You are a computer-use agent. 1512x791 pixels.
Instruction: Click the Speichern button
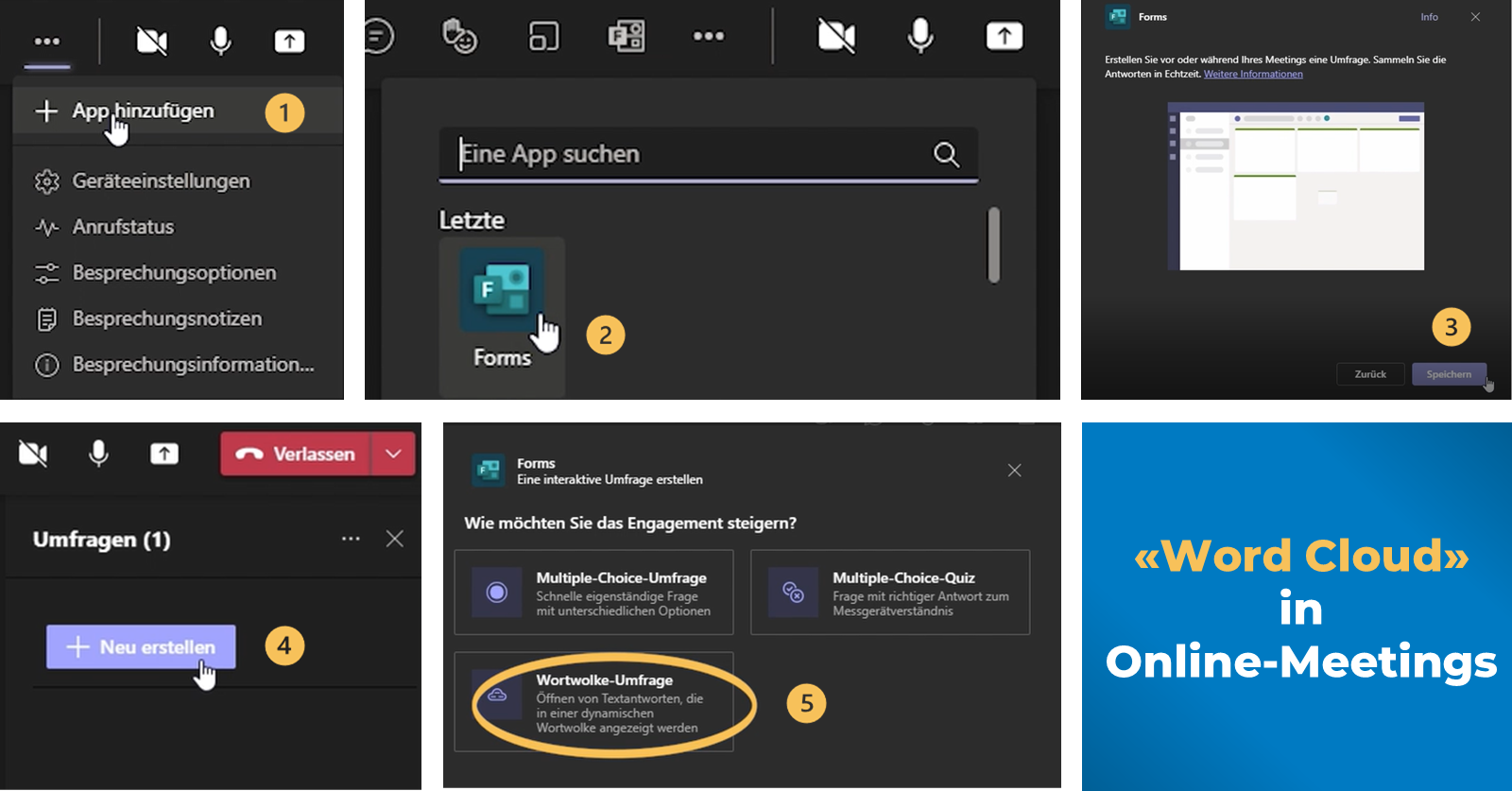point(1449,374)
